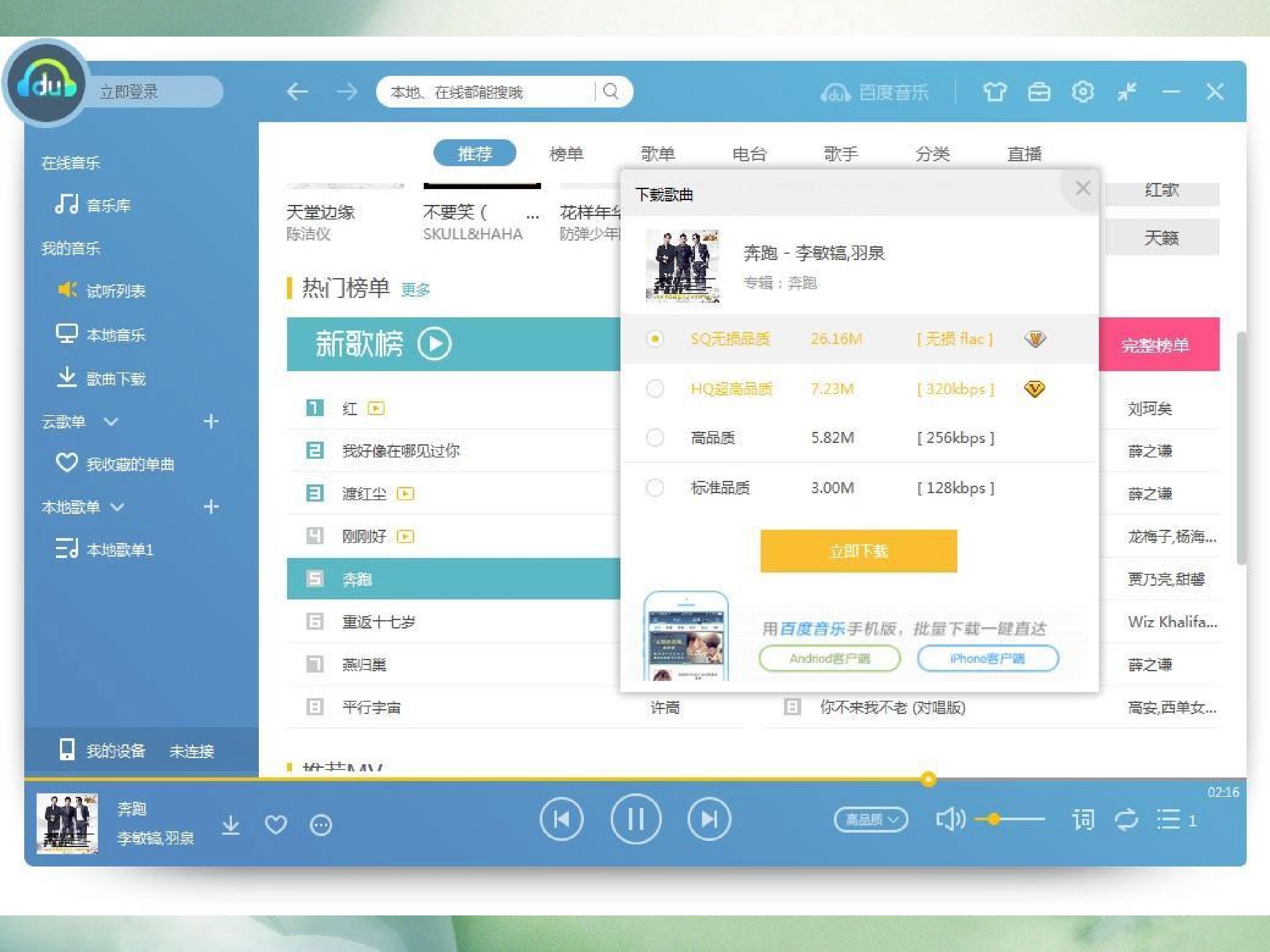Switch to the 分类 tab
Image resolution: width=1270 pixels, height=952 pixels.
pyautogui.click(x=933, y=153)
